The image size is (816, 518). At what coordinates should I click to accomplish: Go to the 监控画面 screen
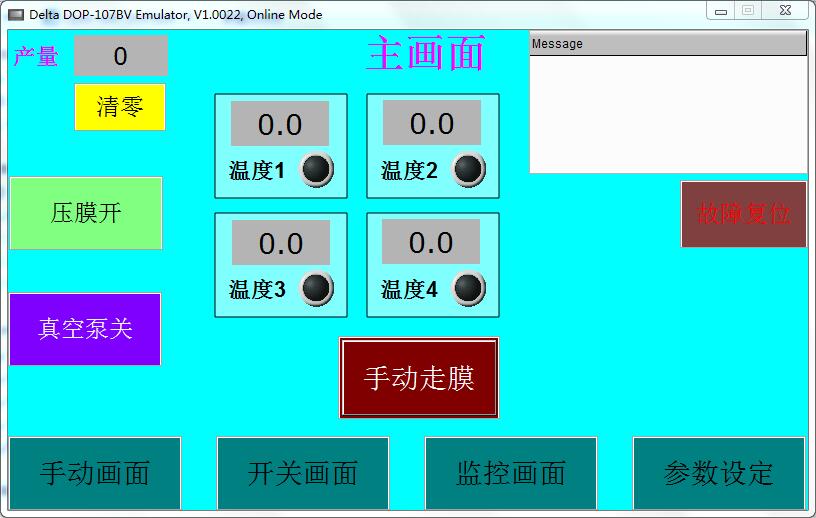tap(511, 473)
